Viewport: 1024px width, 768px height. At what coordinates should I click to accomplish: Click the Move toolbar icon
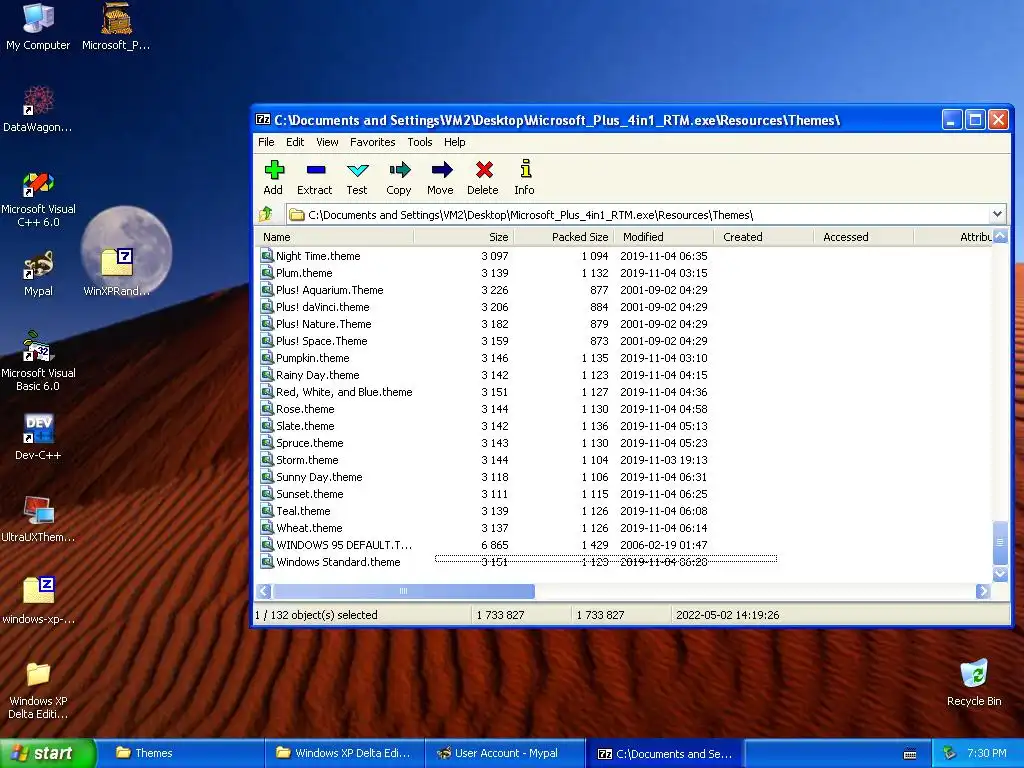point(441,170)
